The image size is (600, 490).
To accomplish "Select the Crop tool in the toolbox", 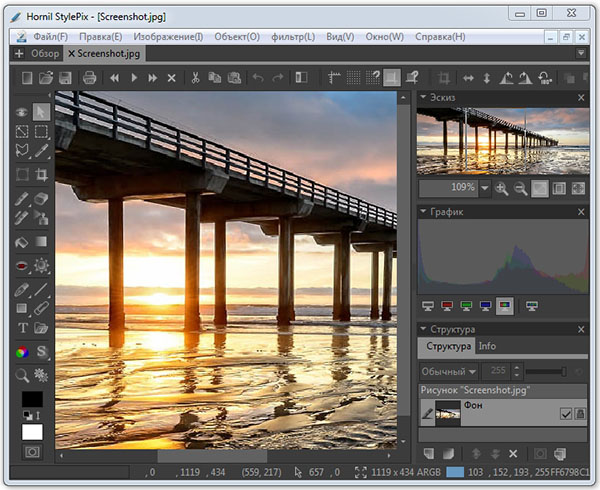I will click(x=41, y=174).
